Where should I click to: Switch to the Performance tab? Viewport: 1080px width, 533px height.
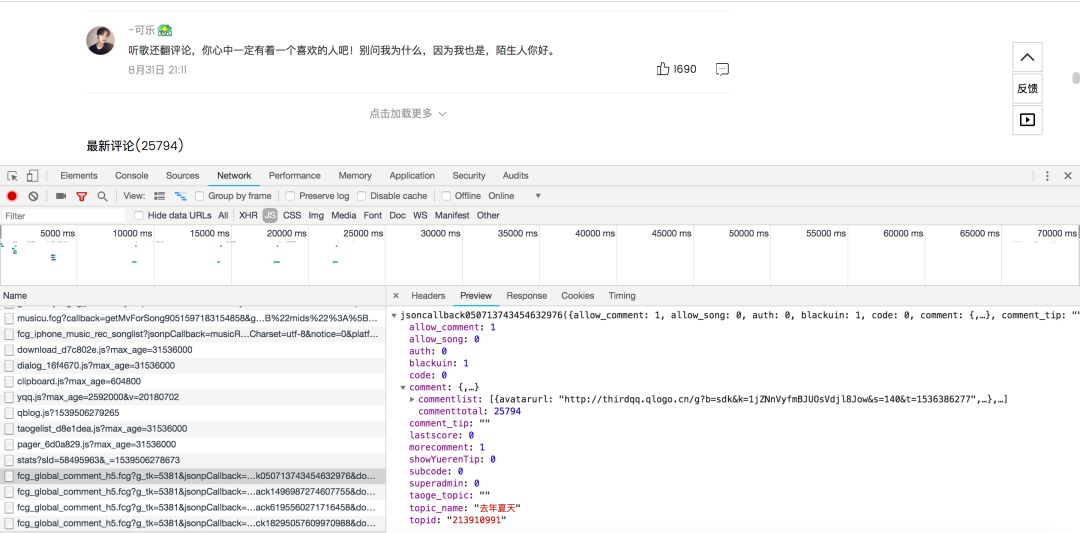click(x=295, y=176)
